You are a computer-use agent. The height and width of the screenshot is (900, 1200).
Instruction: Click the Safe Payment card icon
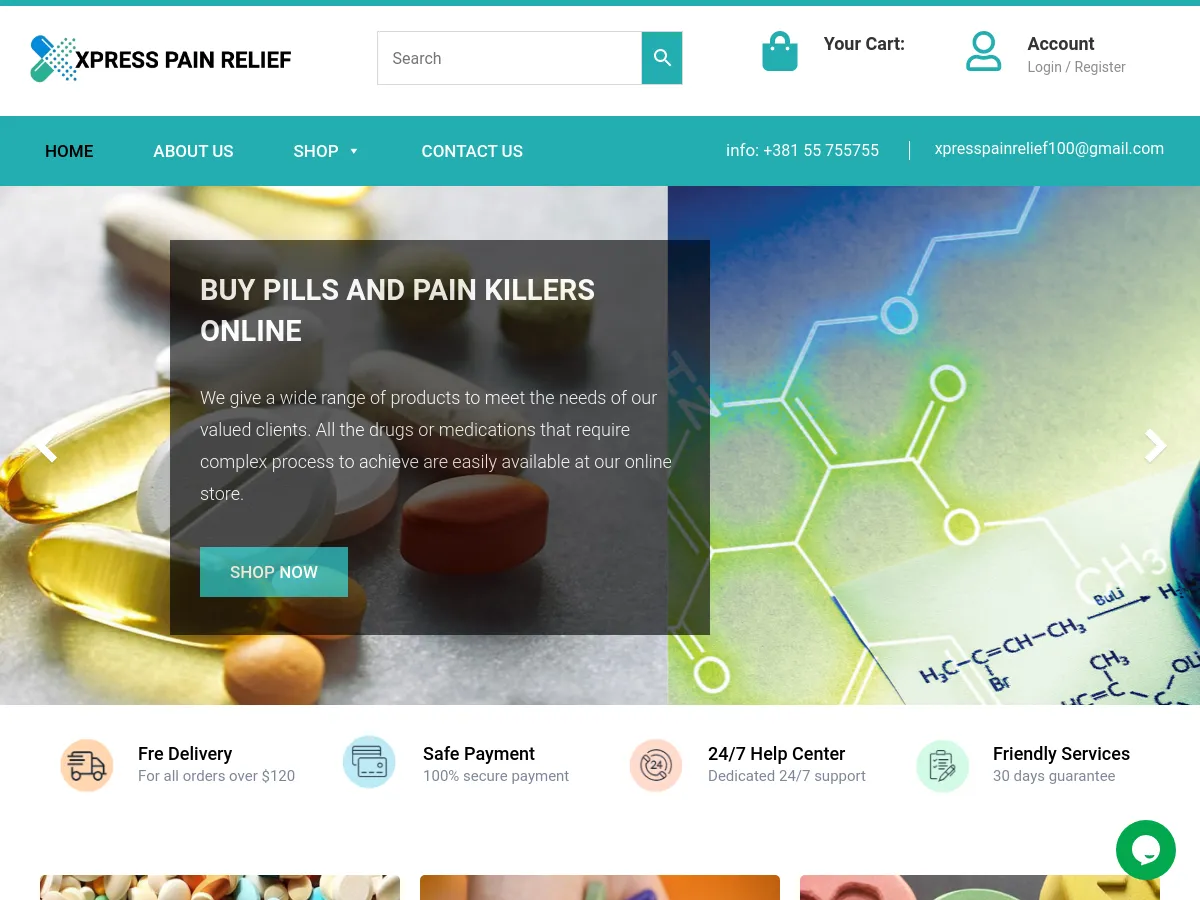pyautogui.click(x=369, y=762)
